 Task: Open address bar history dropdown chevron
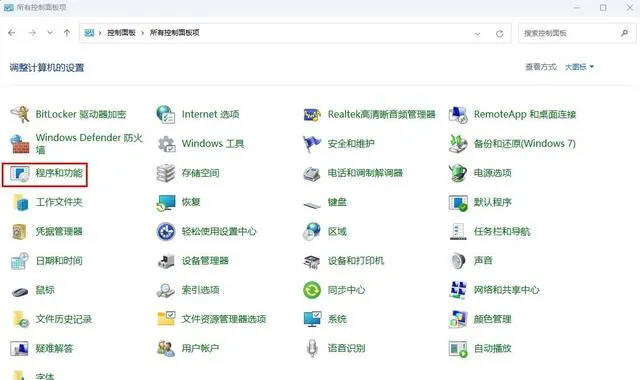[x=478, y=34]
